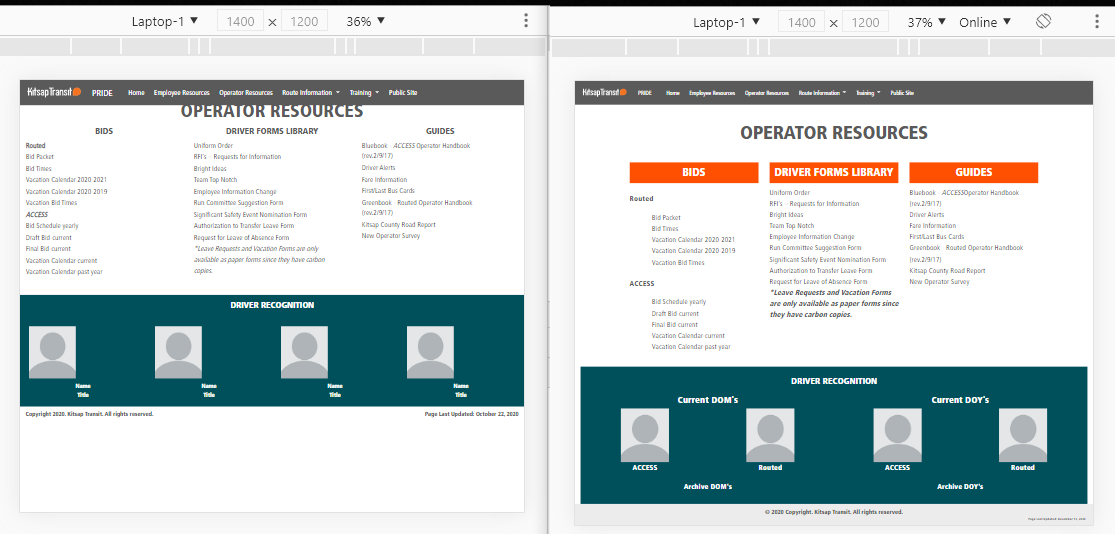The width and height of the screenshot is (1115, 534).
Task: Open the Training menu in the left preview
Action: pyautogui.click(x=363, y=93)
